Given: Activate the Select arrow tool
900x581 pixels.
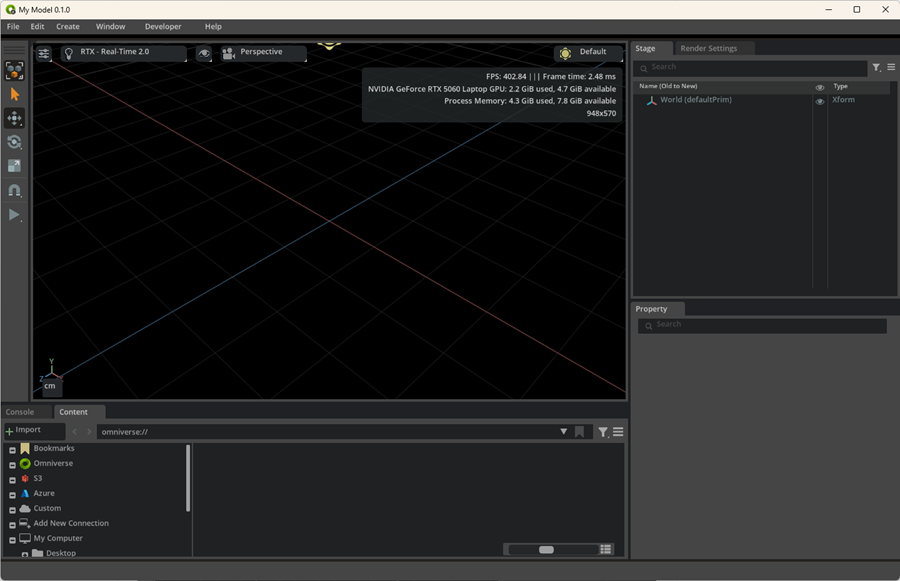Looking at the screenshot, I should tap(14, 95).
